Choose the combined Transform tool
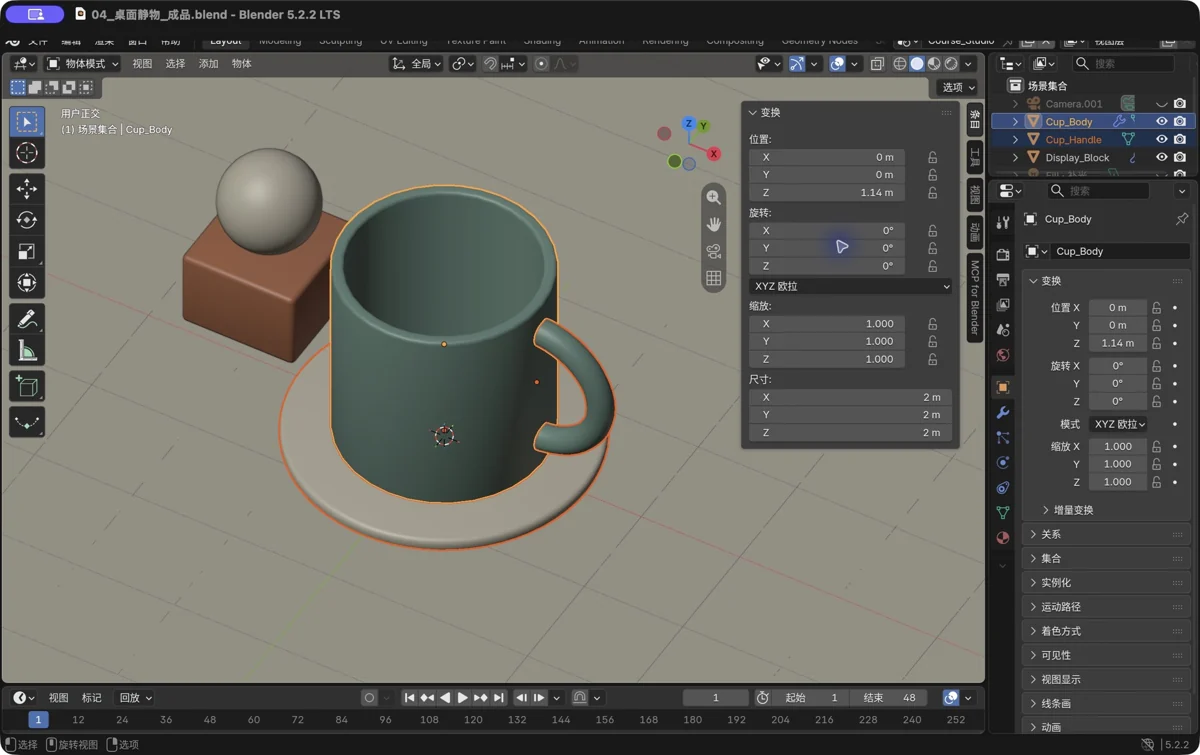Image resolution: width=1200 pixels, height=755 pixels. click(27, 283)
